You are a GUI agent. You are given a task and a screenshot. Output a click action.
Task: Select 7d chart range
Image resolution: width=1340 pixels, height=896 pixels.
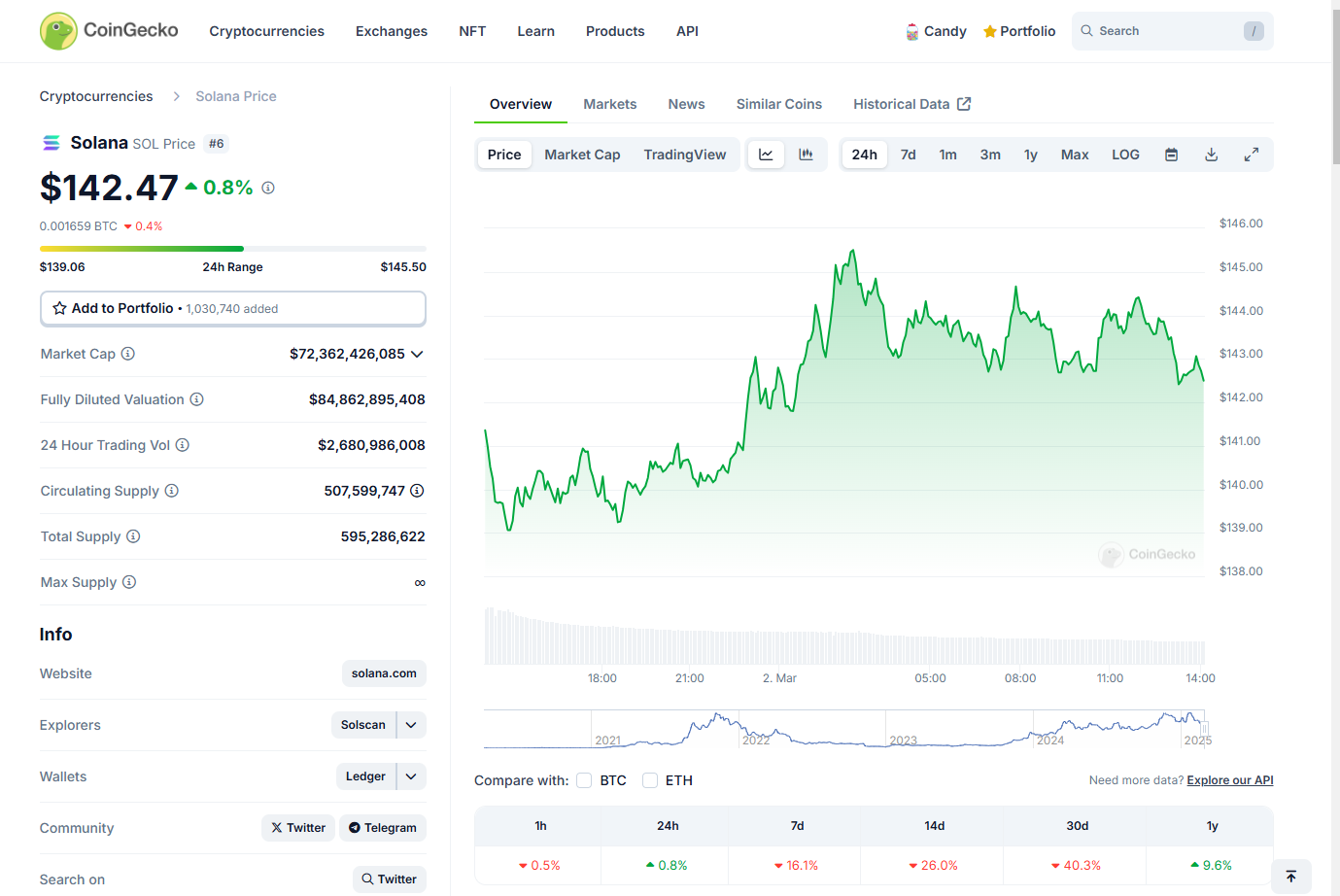(909, 155)
